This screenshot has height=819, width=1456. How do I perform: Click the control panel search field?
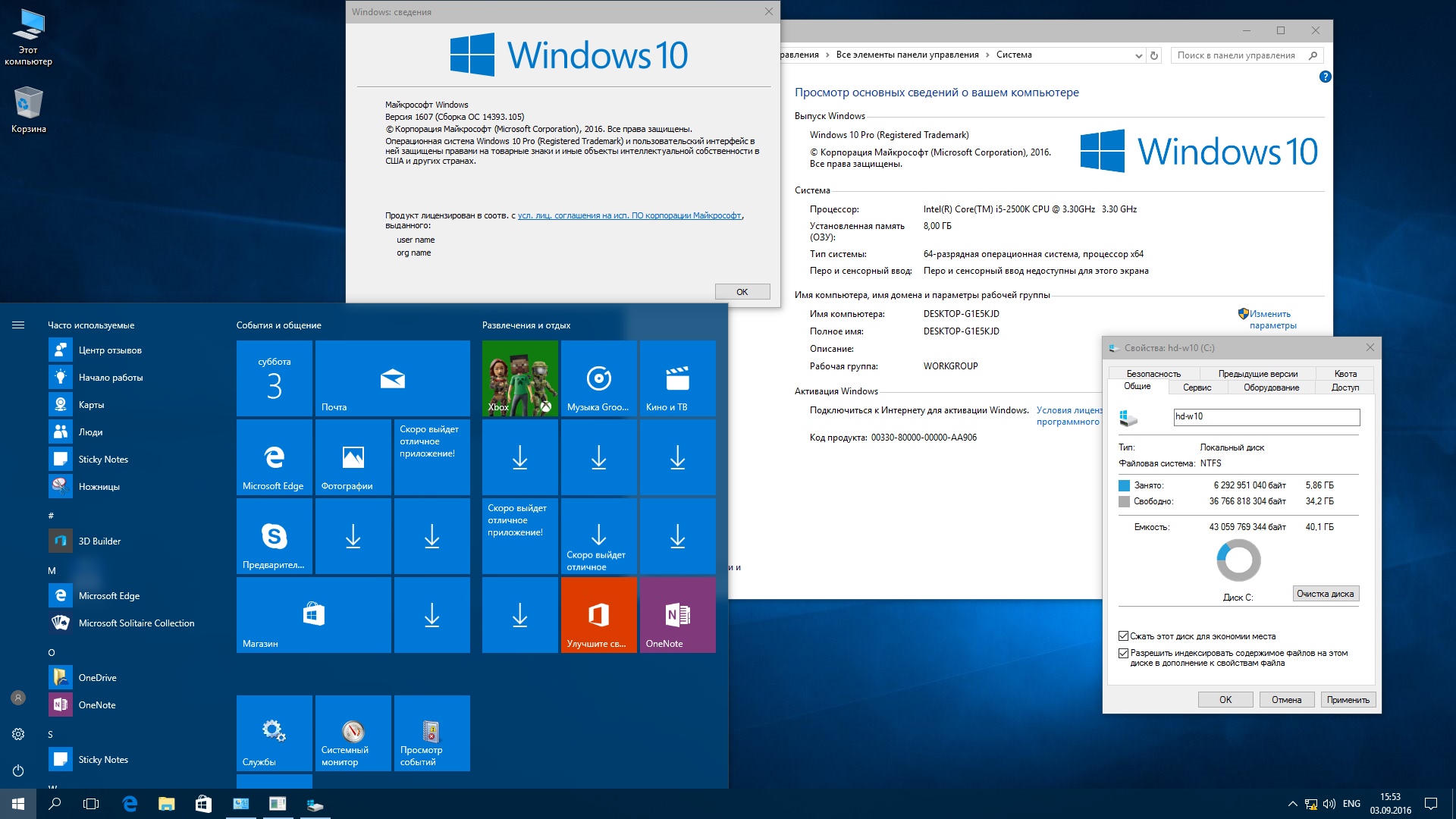tap(1238, 55)
